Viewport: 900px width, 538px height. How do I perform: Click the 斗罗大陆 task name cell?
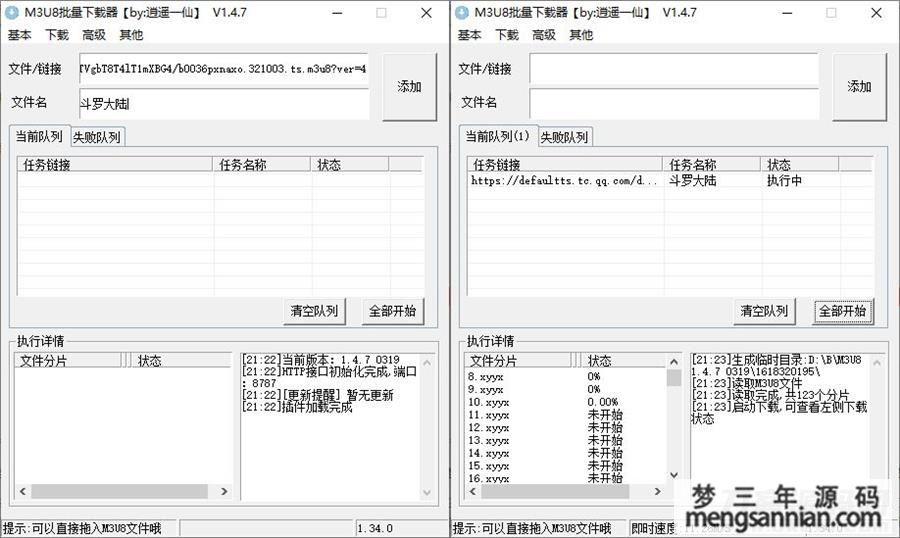tap(693, 181)
